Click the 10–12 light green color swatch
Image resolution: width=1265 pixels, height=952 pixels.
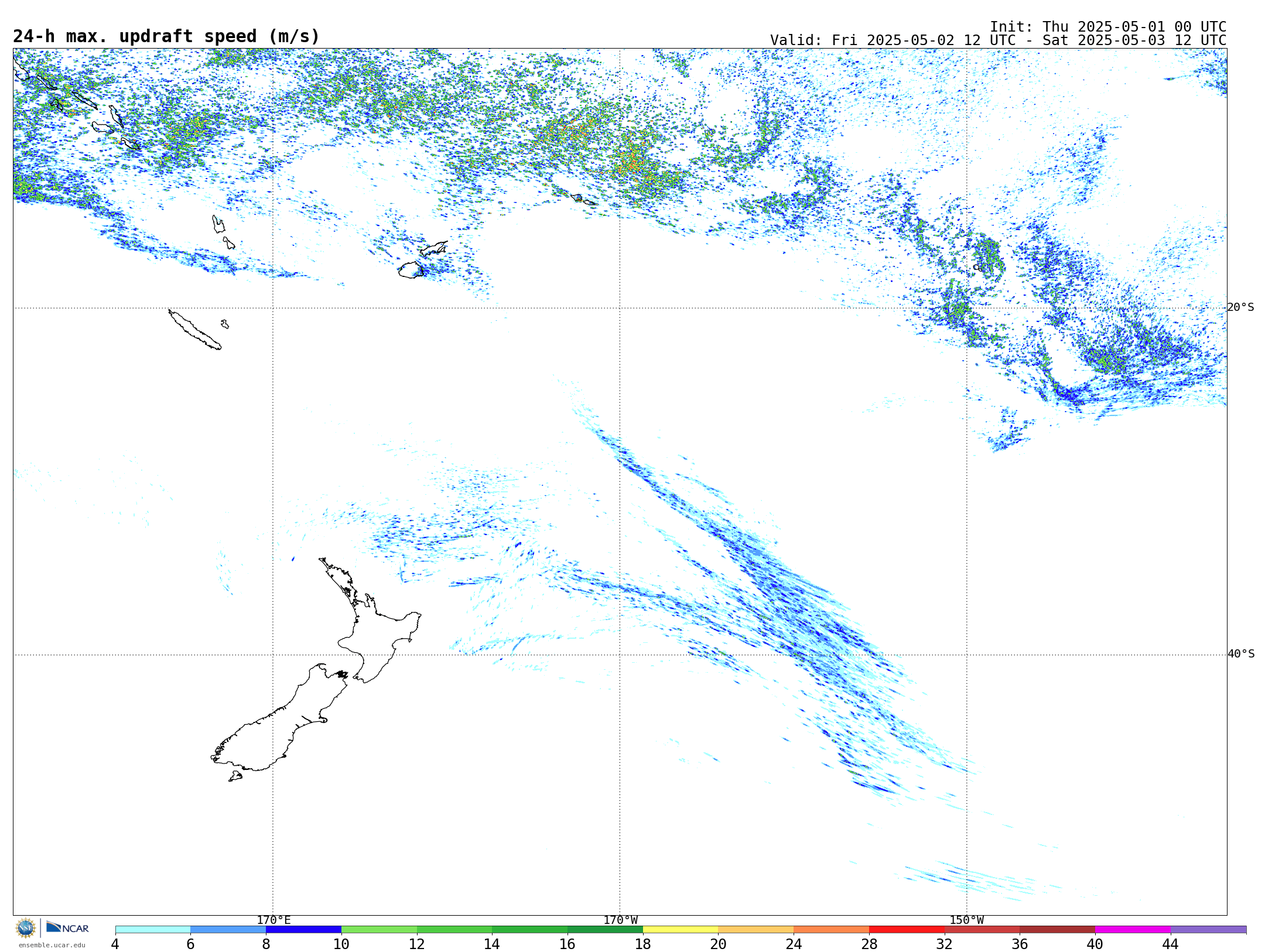tap(379, 930)
